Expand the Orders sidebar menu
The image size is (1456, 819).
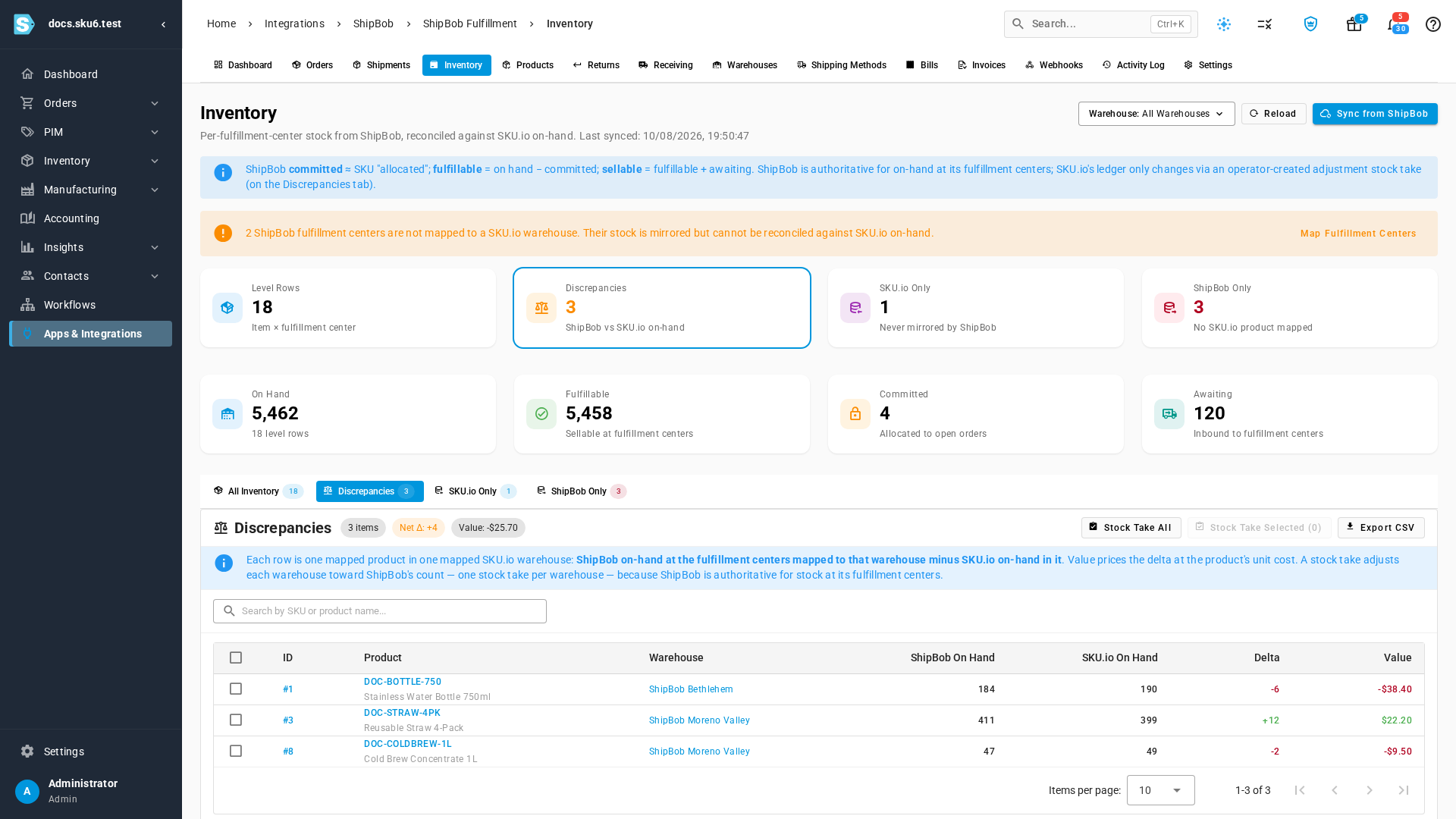[x=91, y=103]
